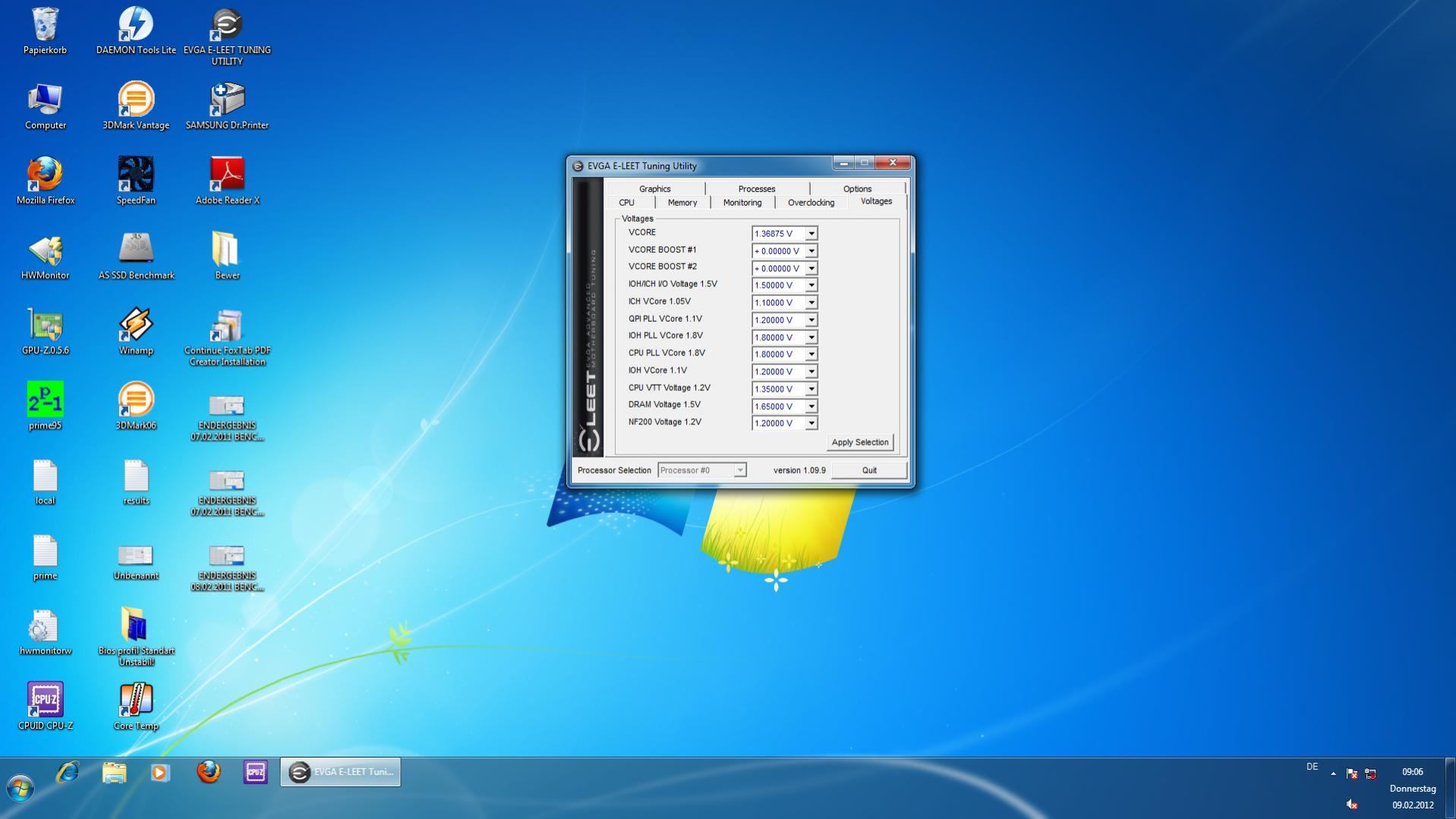
Task: Open HWMonitor desktop icon
Action: pyautogui.click(x=46, y=256)
